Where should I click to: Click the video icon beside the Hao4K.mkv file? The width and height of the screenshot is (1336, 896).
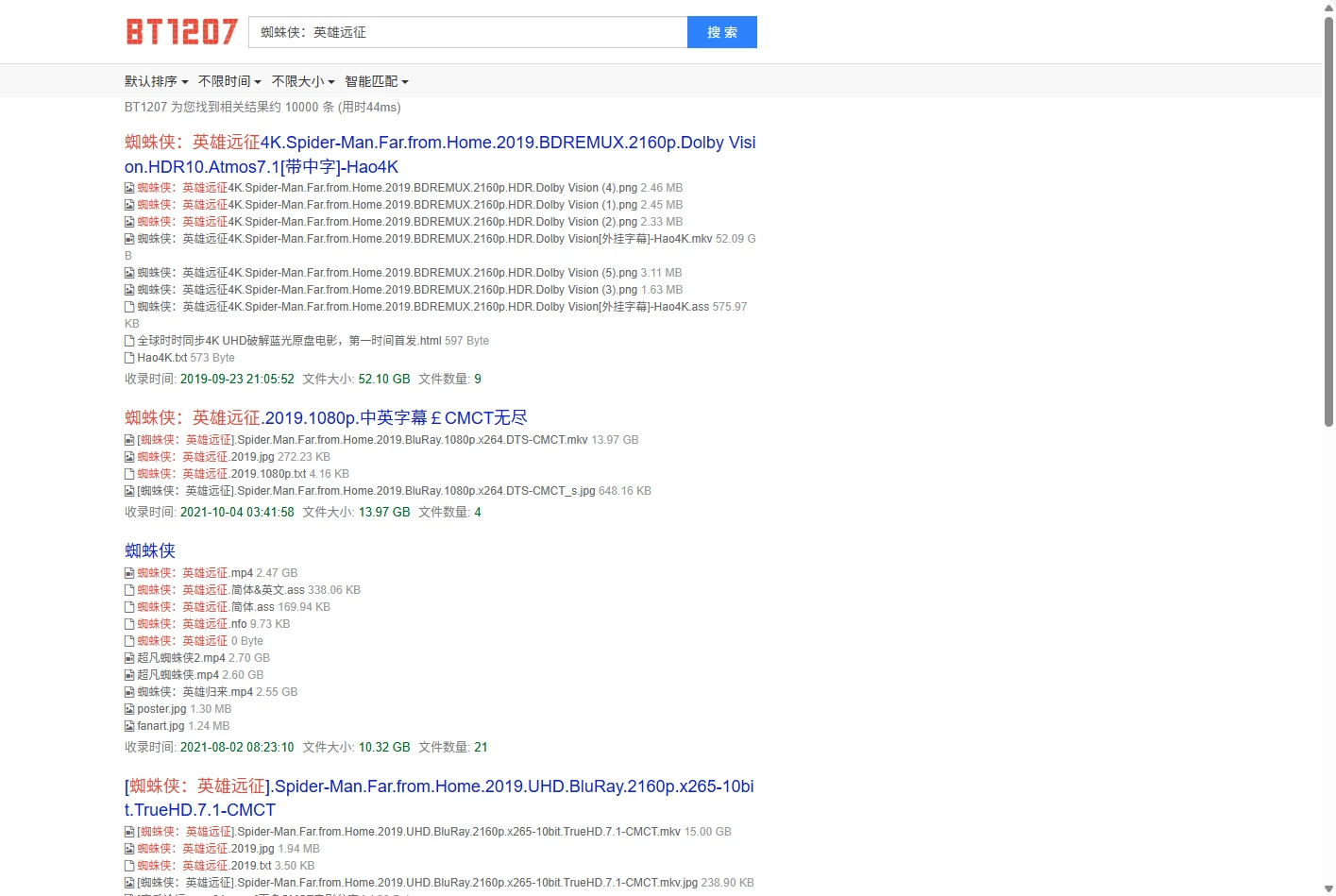129,239
